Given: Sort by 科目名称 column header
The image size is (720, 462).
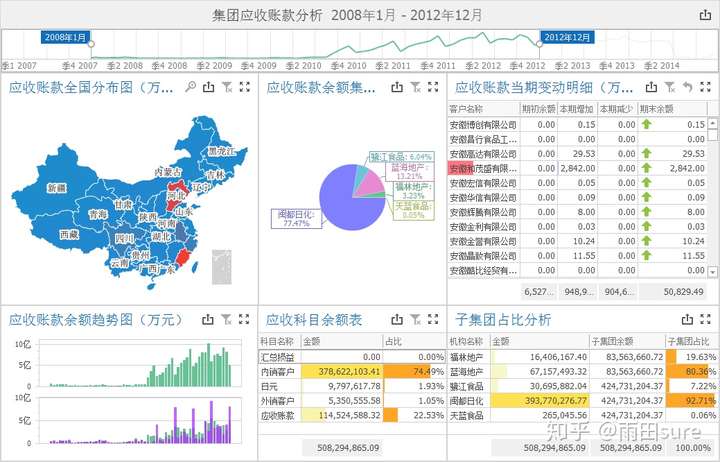Looking at the screenshot, I should pyautogui.click(x=279, y=341).
